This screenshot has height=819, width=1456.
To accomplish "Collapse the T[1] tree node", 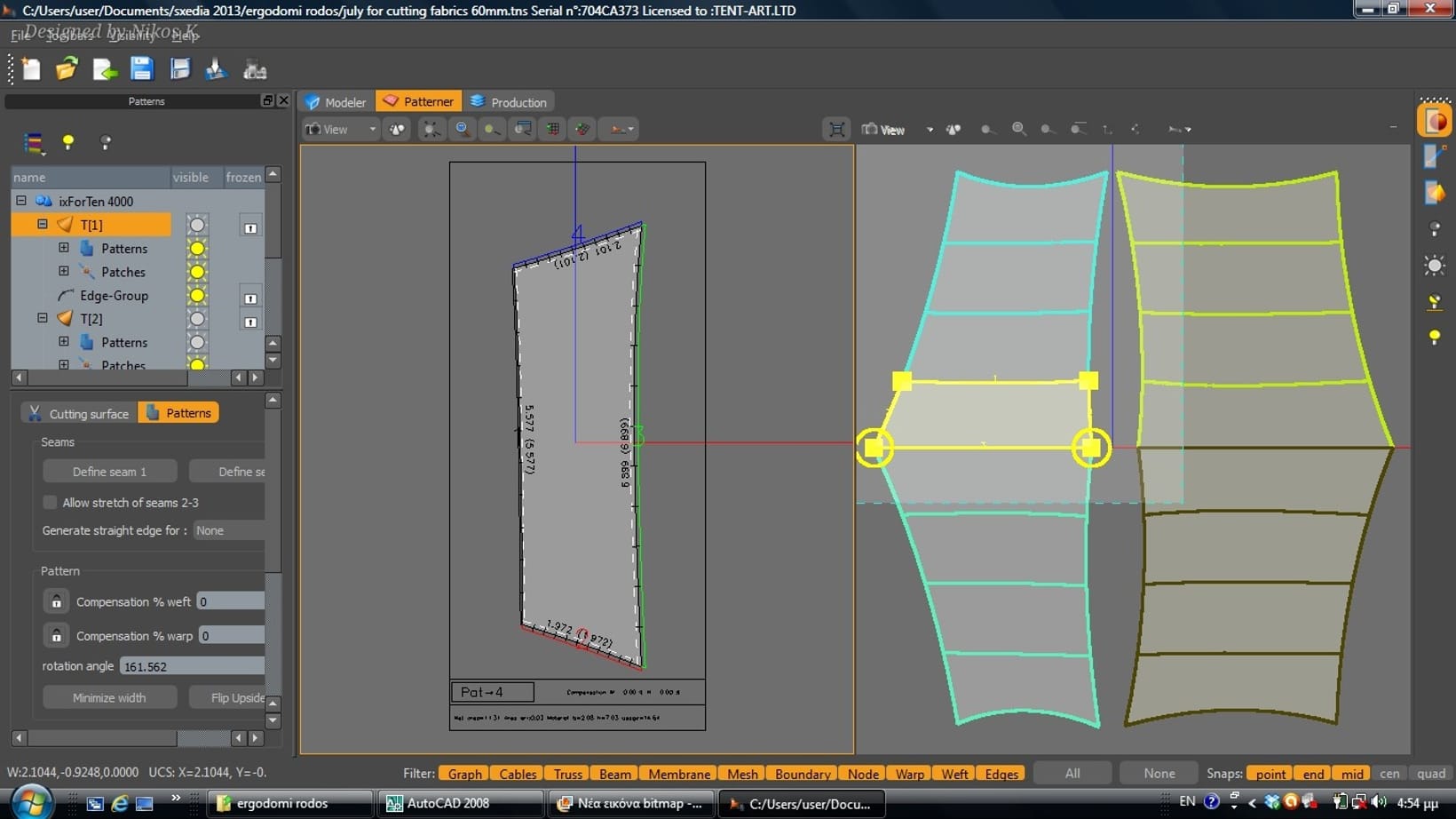I will [42, 225].
